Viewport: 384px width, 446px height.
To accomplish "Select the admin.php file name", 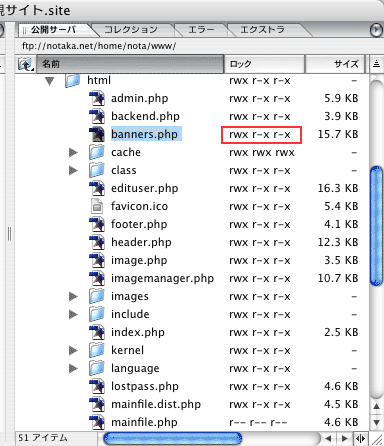I will pyautogui.click(x=139, y=98).
